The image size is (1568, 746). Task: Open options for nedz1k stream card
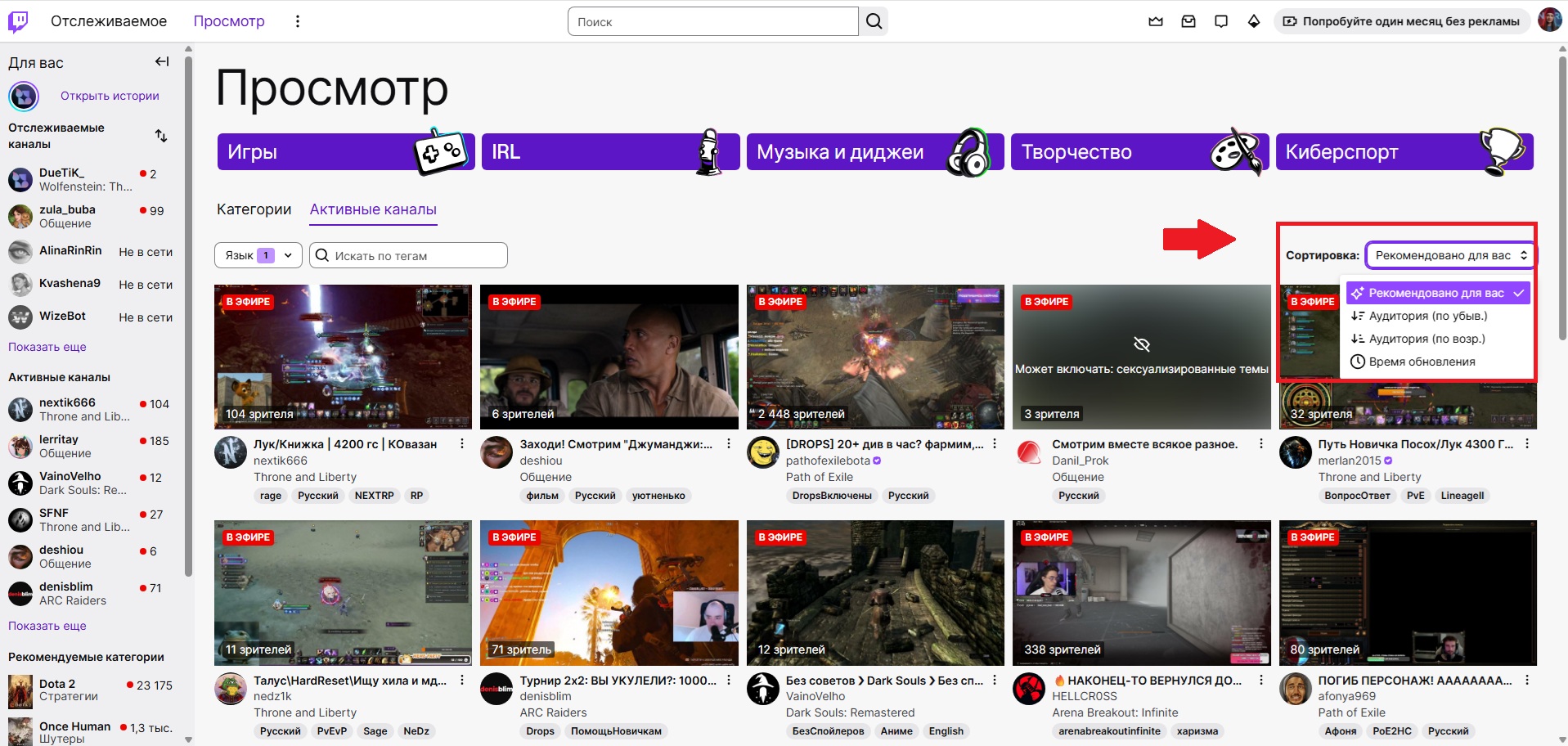click(462, 680)
